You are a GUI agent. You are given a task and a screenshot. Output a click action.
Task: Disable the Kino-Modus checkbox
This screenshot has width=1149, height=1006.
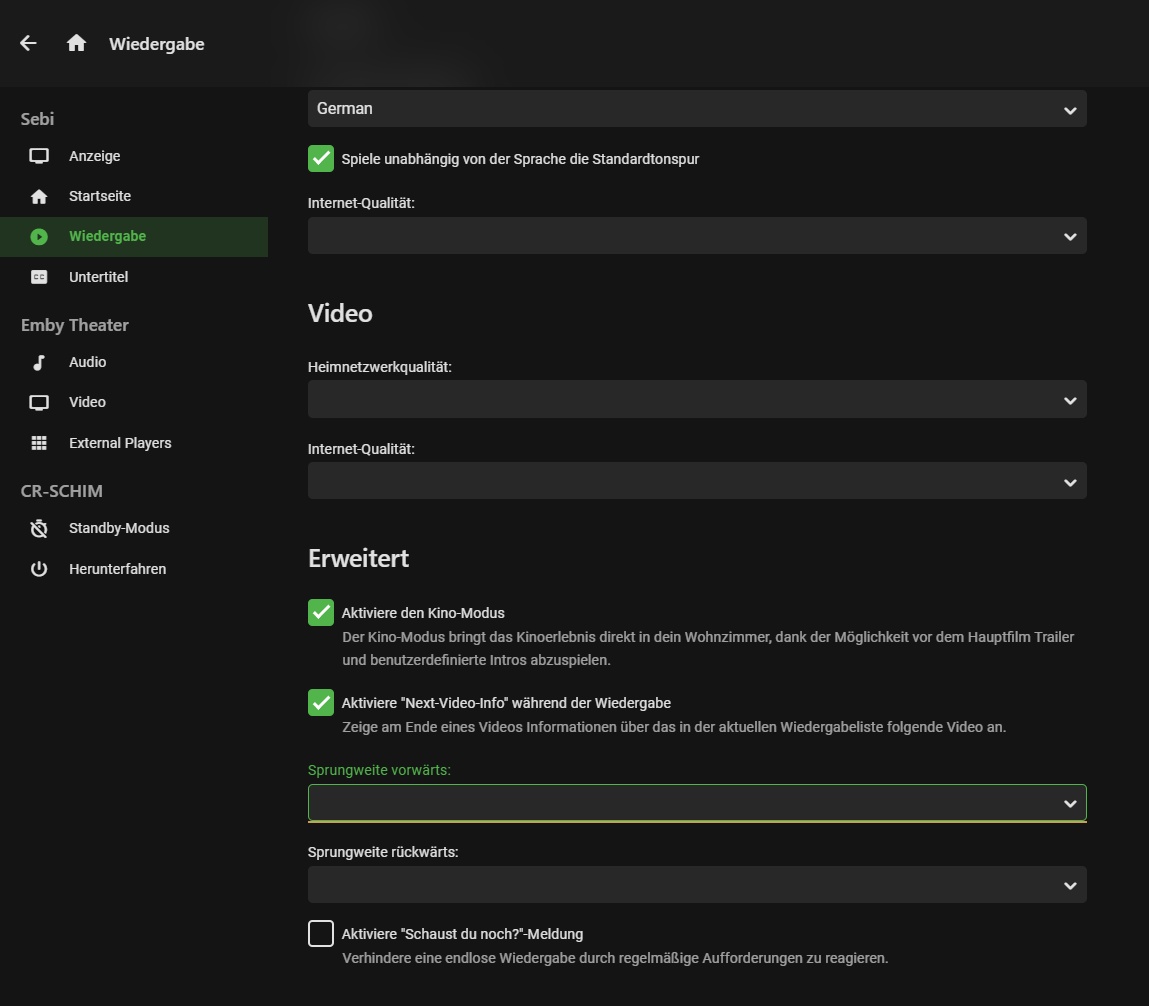pos(321,613)
